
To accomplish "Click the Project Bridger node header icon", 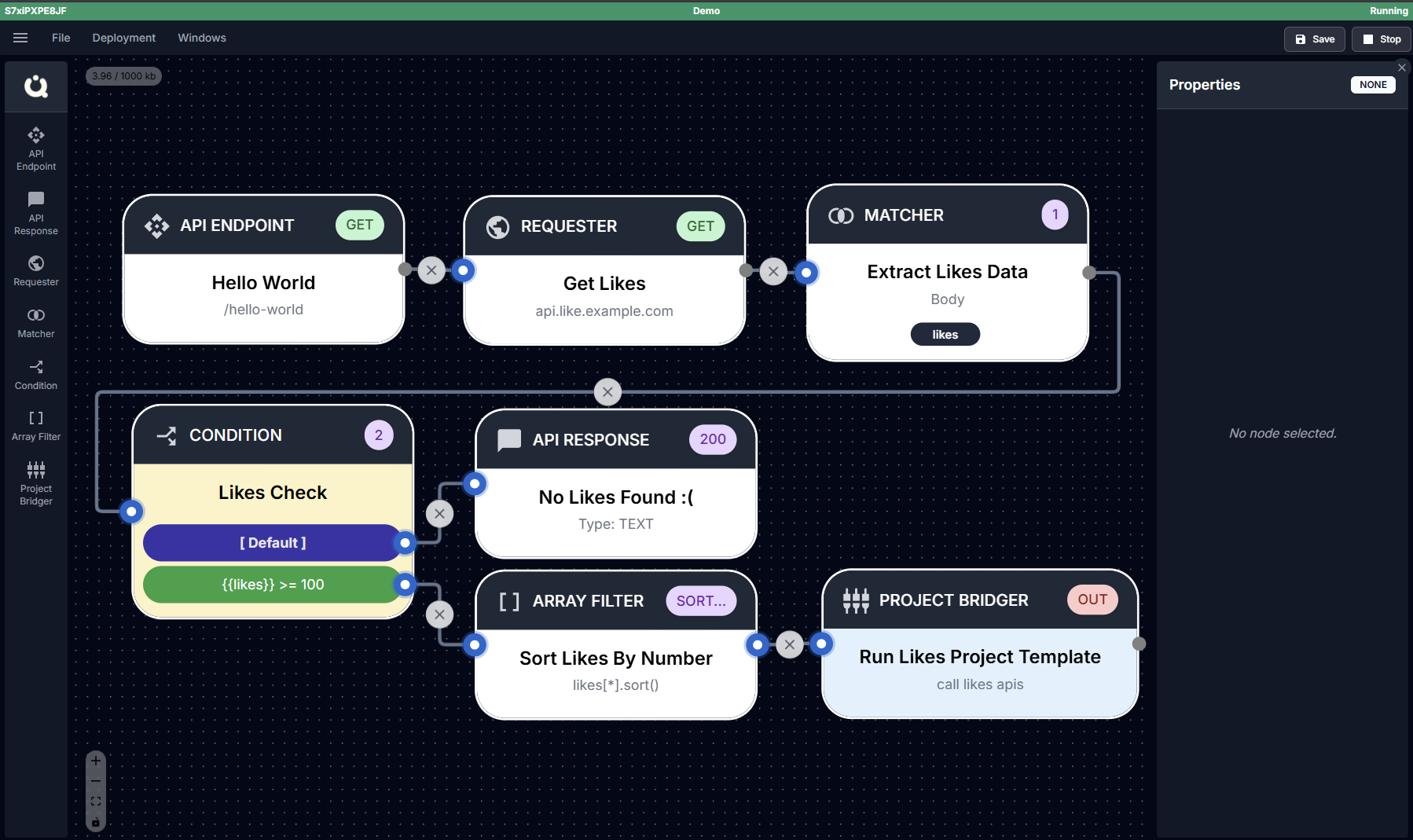I will [856, 600].
